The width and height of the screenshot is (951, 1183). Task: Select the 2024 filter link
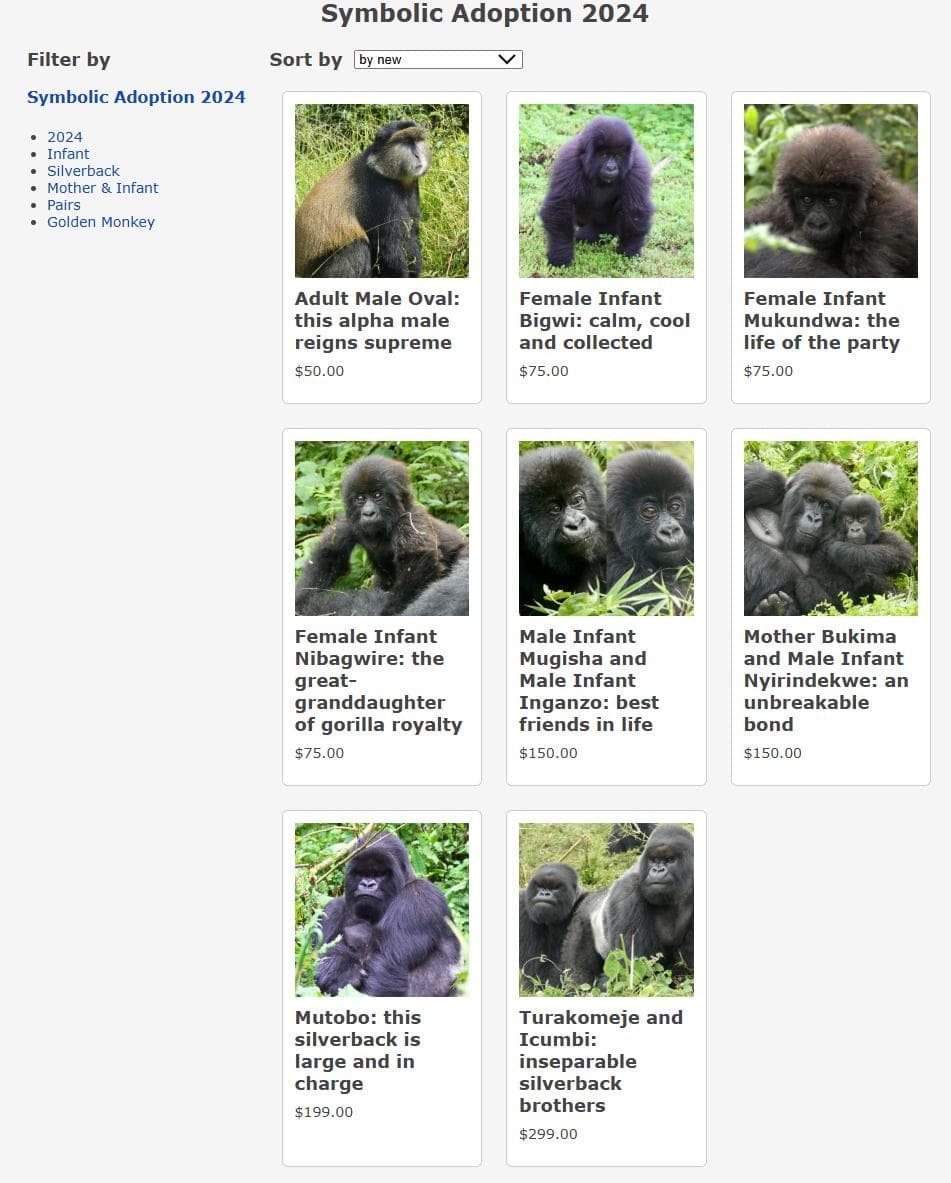tap(65, 137)
